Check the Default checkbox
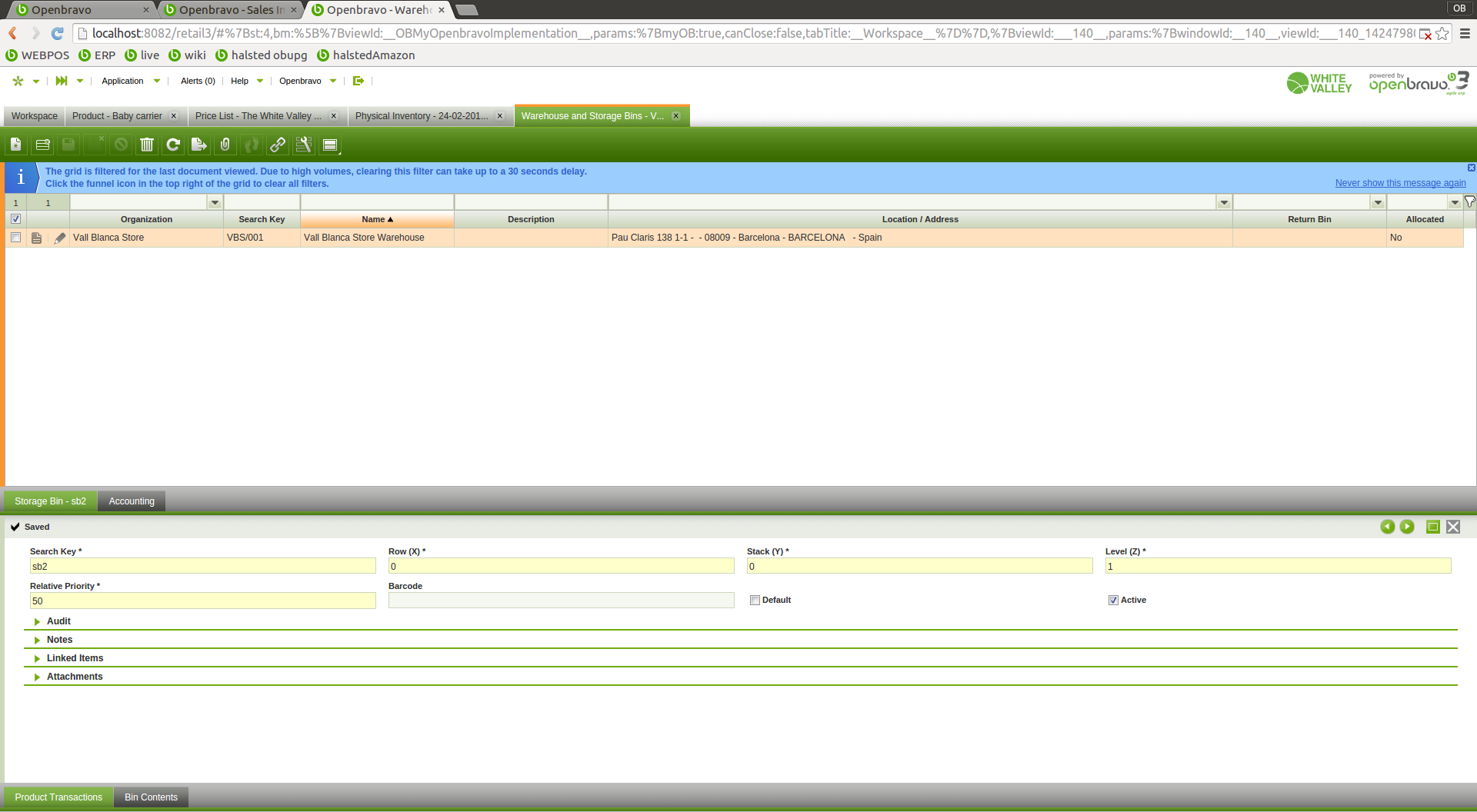Screen dimensions: 1477x812 coord(755,601)
